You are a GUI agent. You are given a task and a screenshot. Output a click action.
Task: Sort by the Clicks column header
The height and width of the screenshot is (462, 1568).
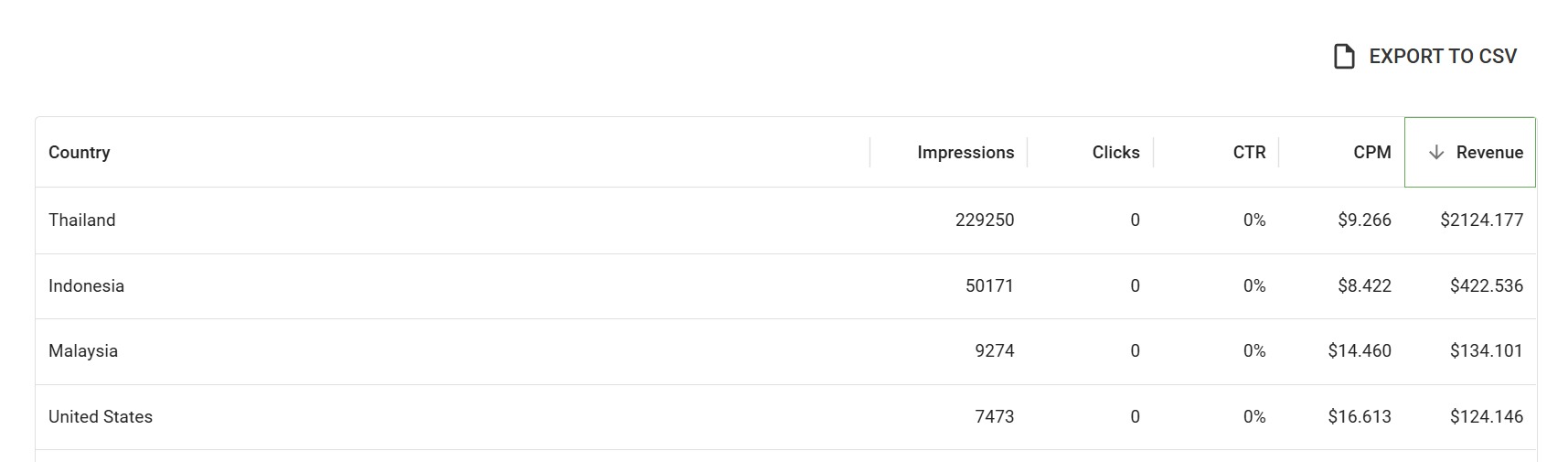tap(1115, 153)
